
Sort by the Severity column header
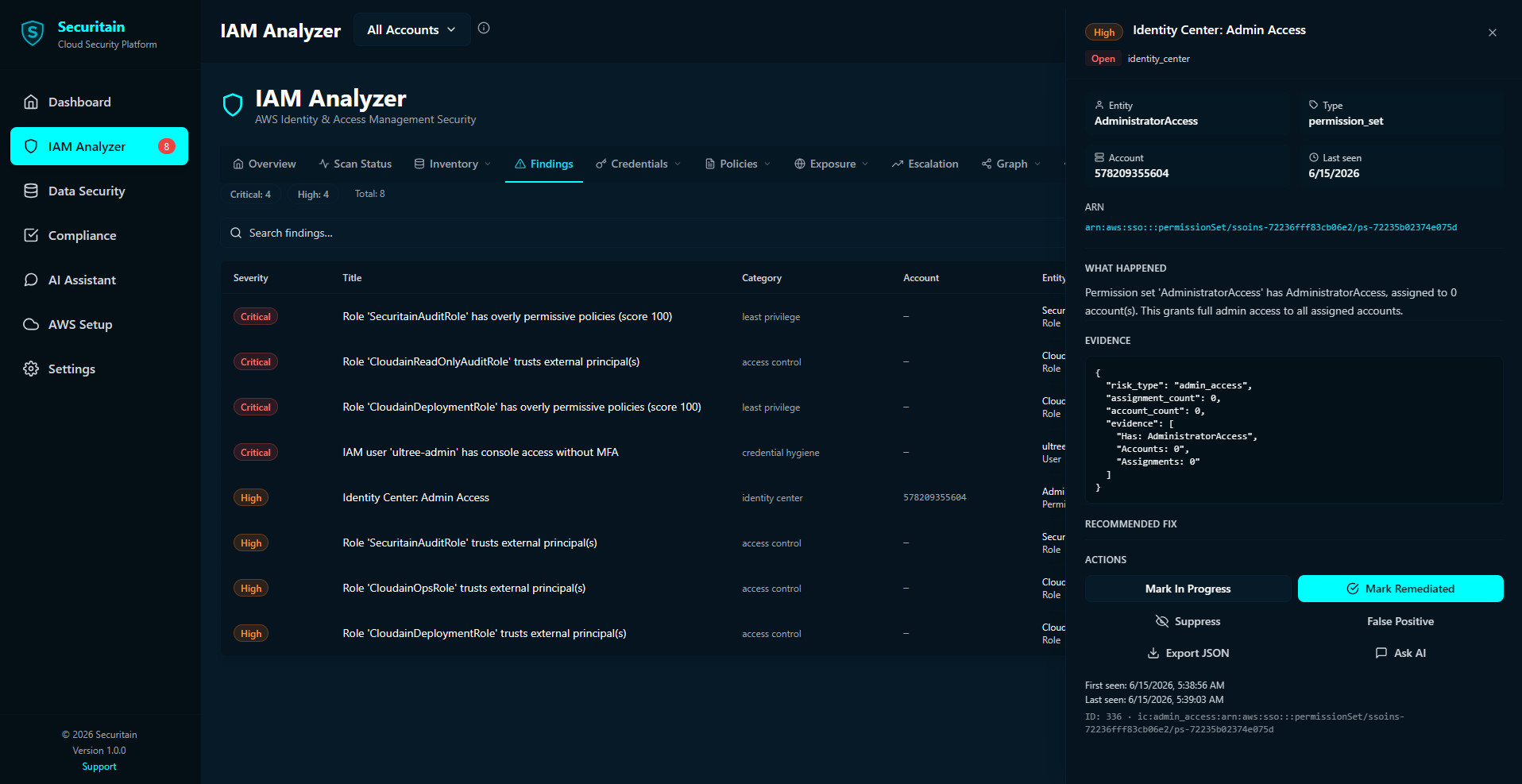pos(251,278)
